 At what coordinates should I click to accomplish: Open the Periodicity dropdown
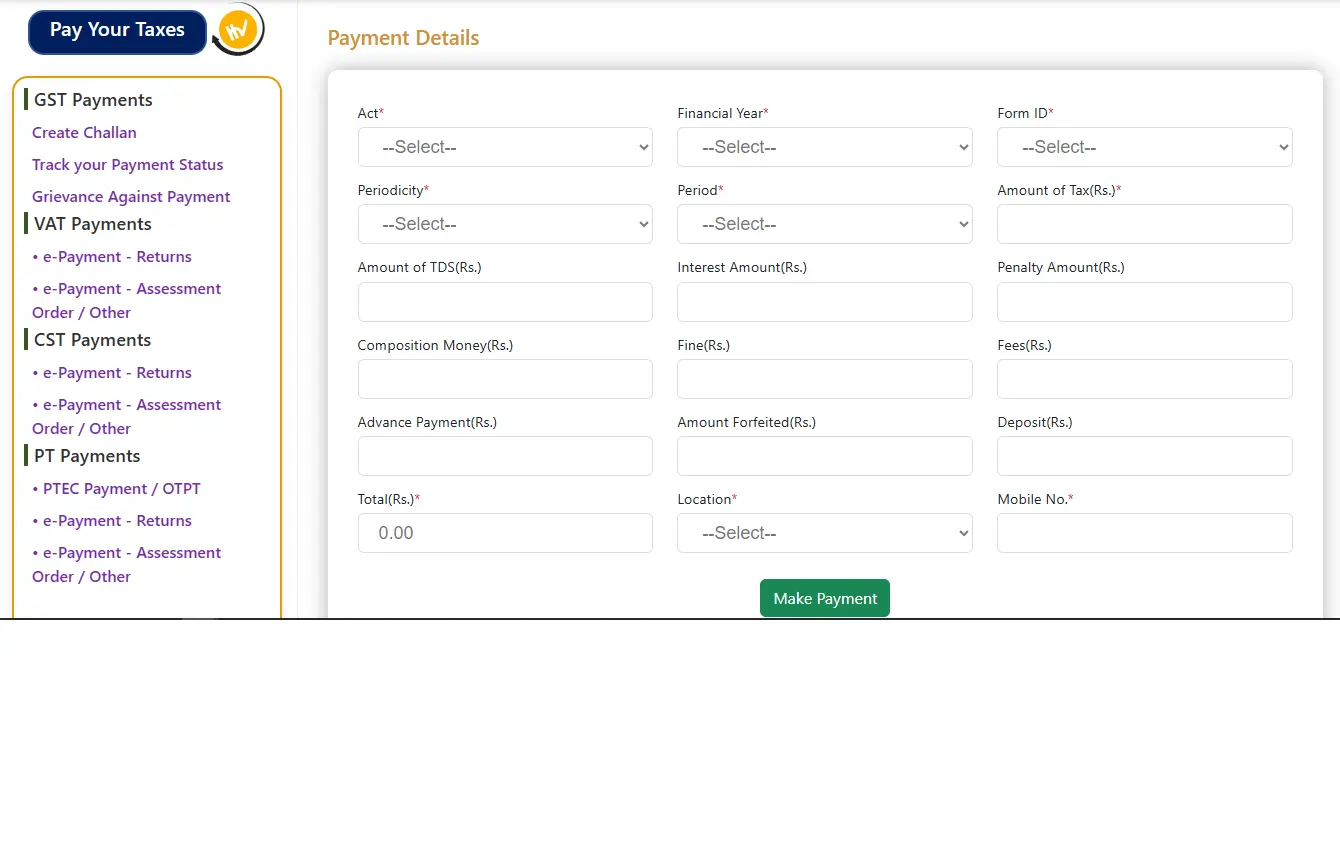[504, 224]
